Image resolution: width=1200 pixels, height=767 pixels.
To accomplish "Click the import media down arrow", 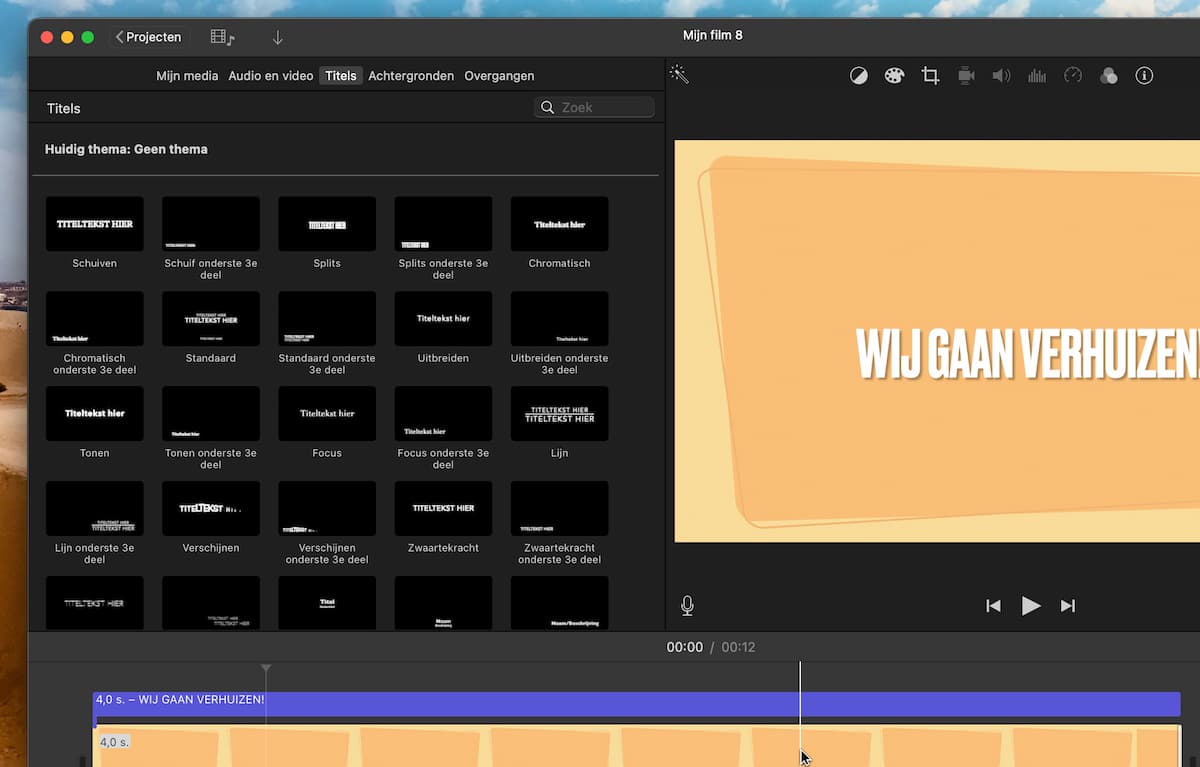I will (278, 37).
